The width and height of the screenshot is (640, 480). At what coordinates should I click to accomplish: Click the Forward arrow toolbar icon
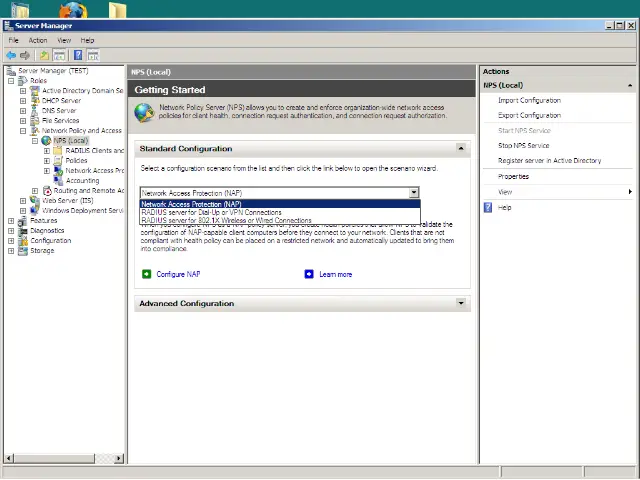25,56
